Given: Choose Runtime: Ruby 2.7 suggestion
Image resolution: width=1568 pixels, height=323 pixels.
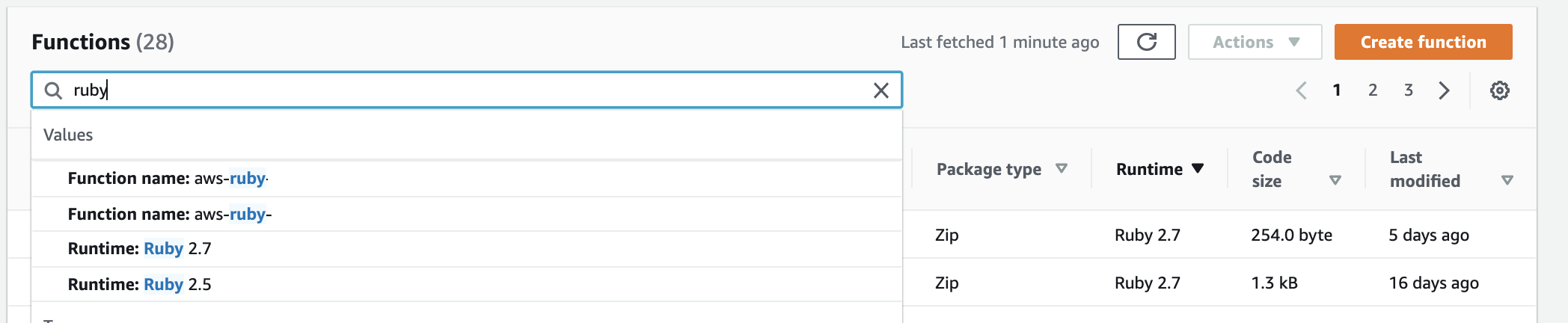Looking at the screenshot, I should click(466, 249).
